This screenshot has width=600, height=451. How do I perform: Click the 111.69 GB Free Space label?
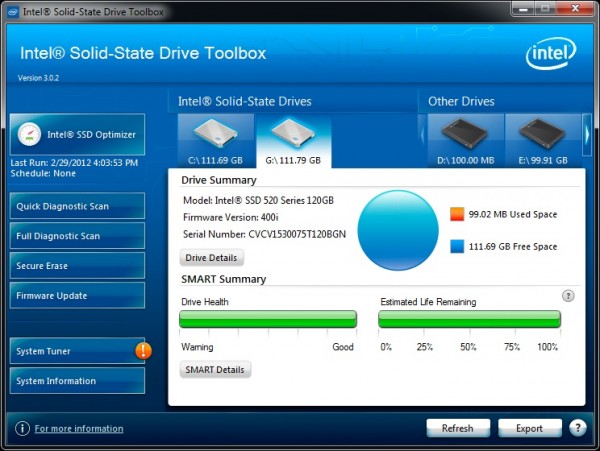pyautogui.click(x=513, y=246)
